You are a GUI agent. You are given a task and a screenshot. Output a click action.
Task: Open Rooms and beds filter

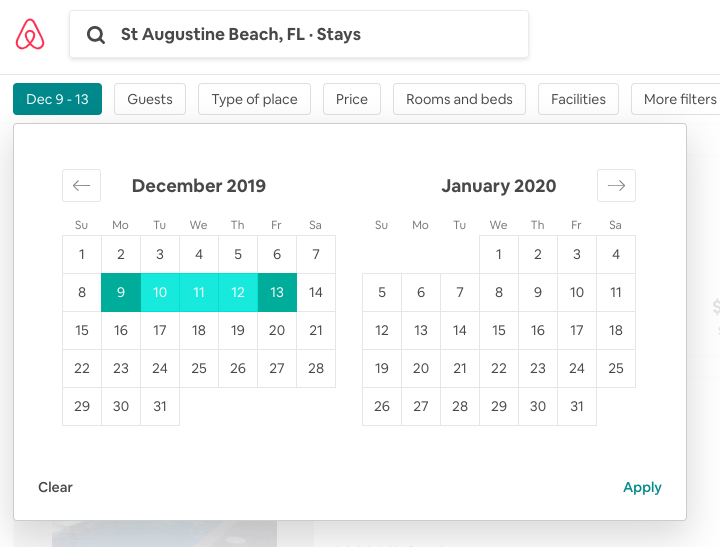tap(459, 99)
